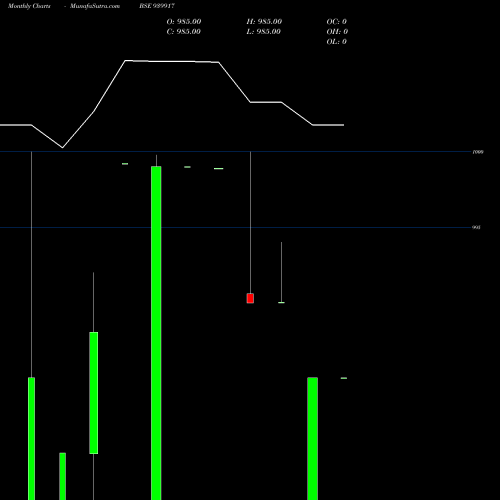This screenshot has width=500, height=500.
Task: Click the "OL: 0" readout
Action: [337, 42]
